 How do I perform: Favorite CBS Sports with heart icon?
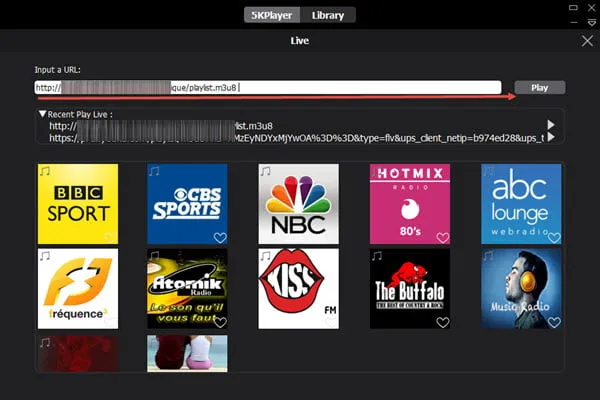pyautogui.click(x=220, y=238)
